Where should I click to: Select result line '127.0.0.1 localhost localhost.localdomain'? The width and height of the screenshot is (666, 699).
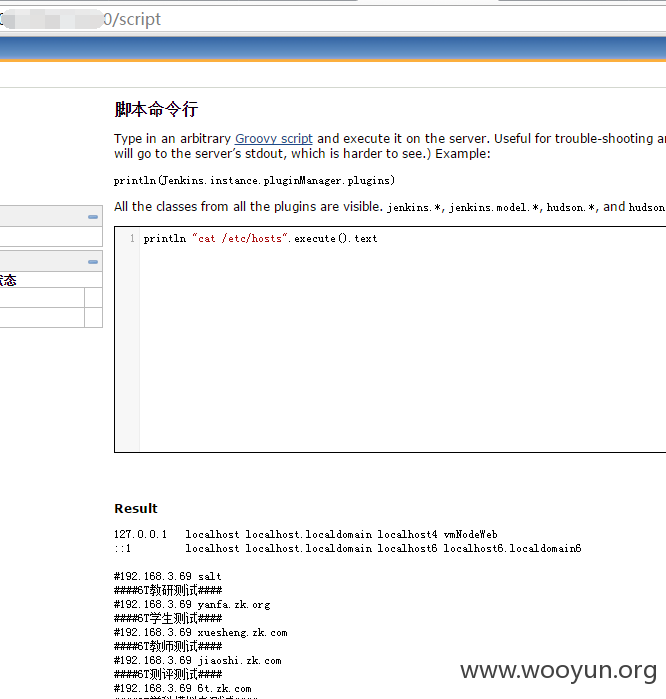306,534
